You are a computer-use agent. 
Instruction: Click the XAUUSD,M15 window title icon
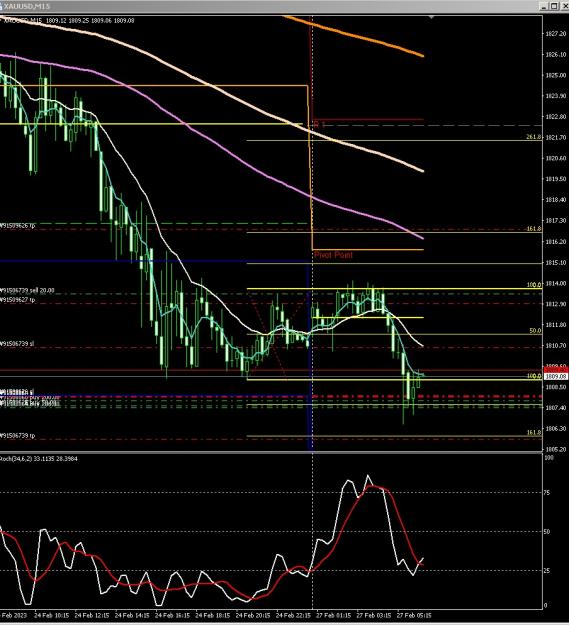1,6
